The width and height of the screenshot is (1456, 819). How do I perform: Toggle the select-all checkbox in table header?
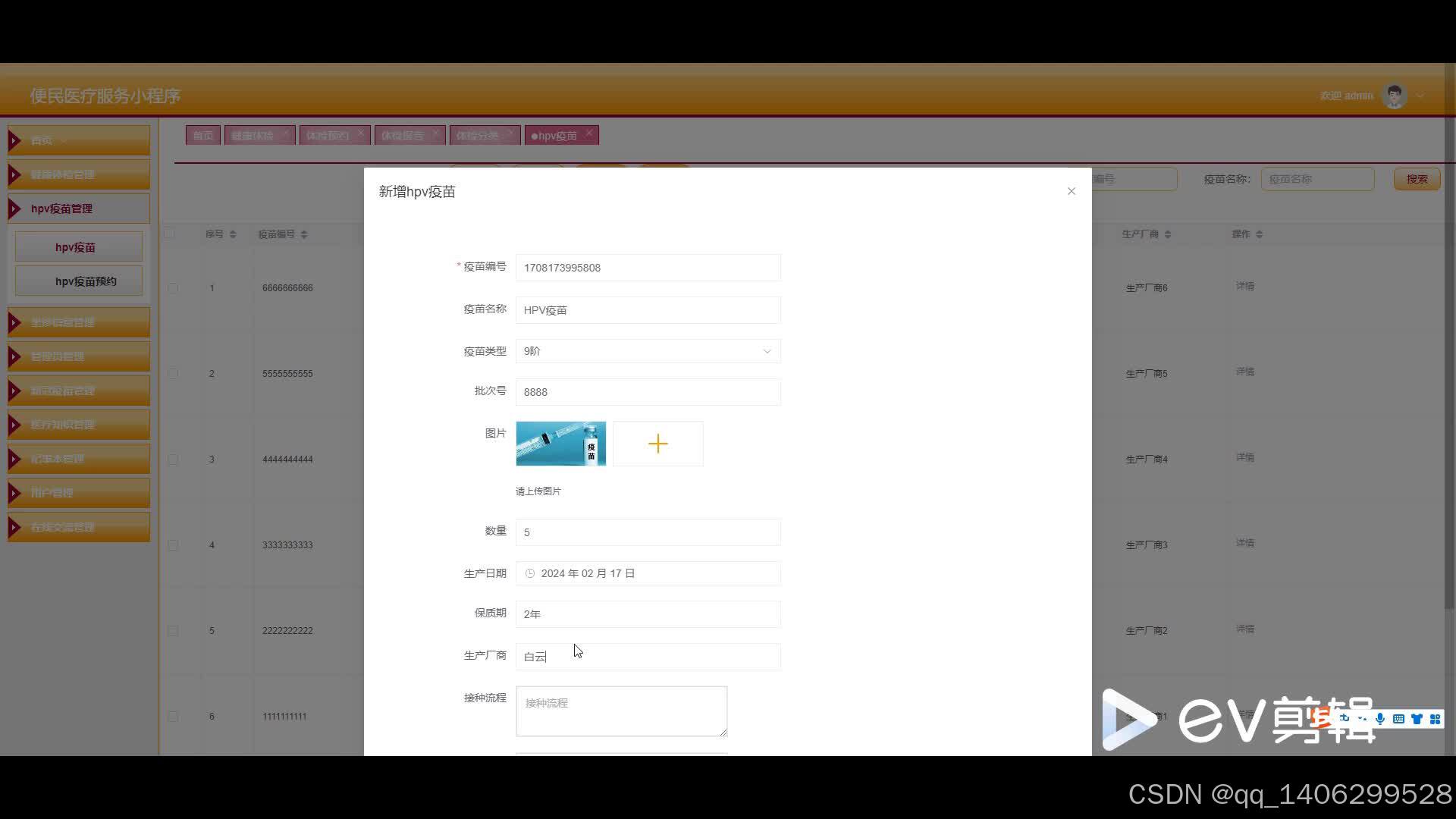(x=170, y=234)
